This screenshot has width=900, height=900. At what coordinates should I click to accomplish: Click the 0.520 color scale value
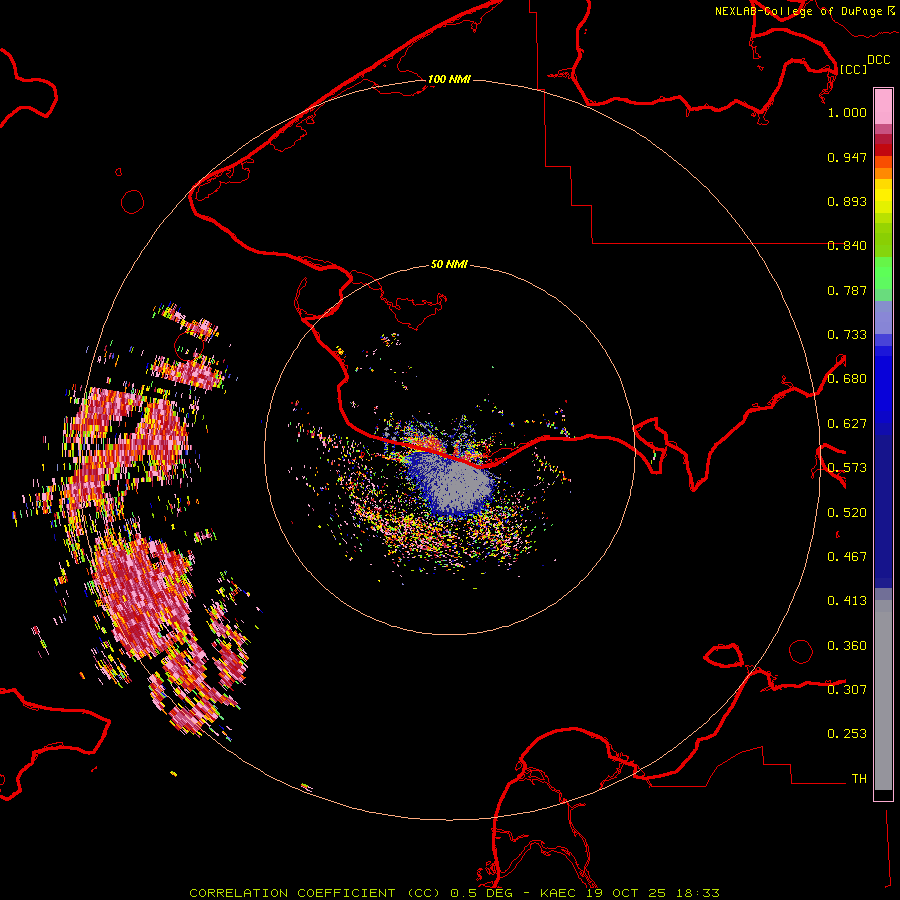point(847,513)
